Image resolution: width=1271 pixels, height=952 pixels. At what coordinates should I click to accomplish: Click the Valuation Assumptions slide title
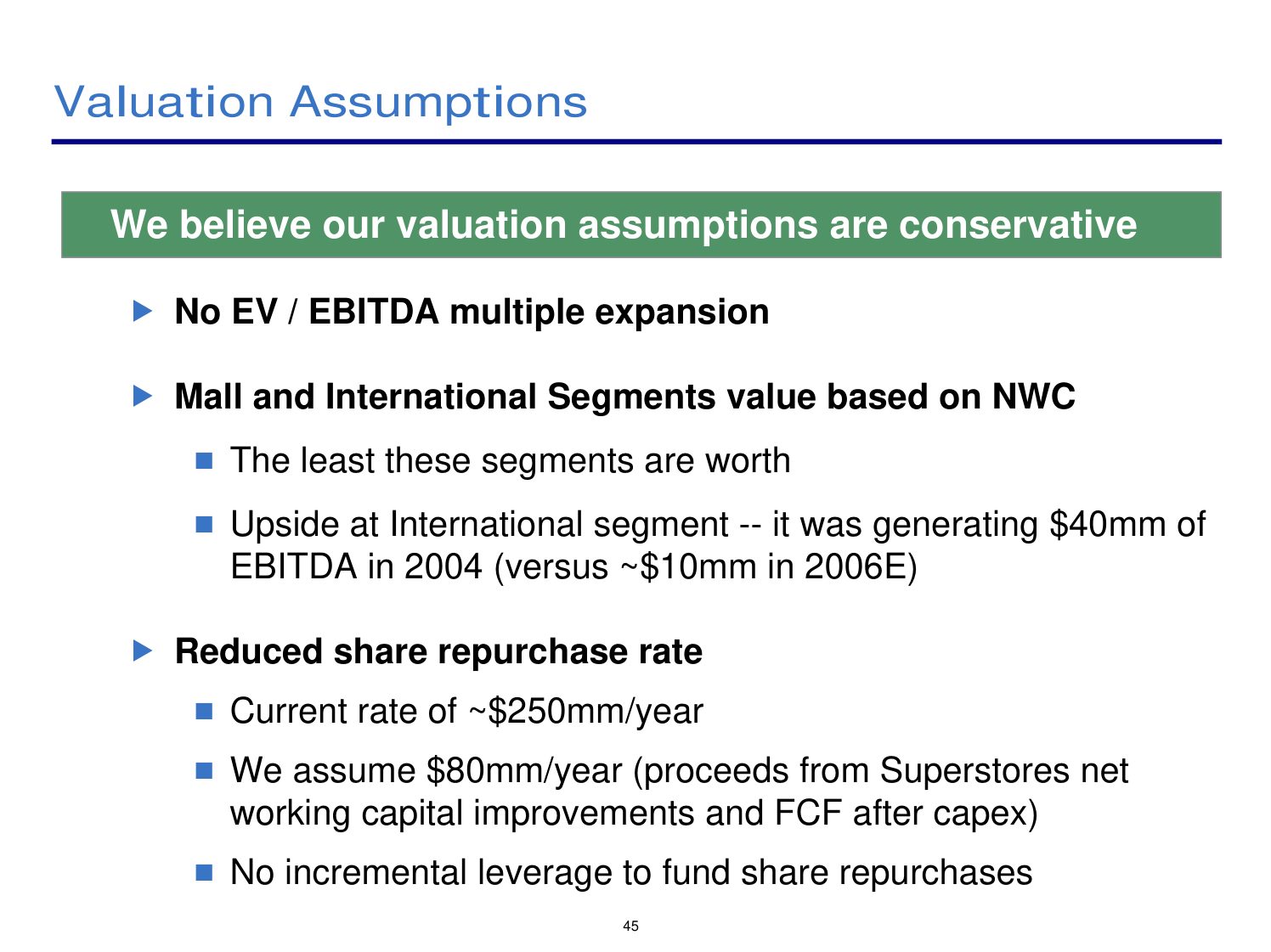pos(320,102)
